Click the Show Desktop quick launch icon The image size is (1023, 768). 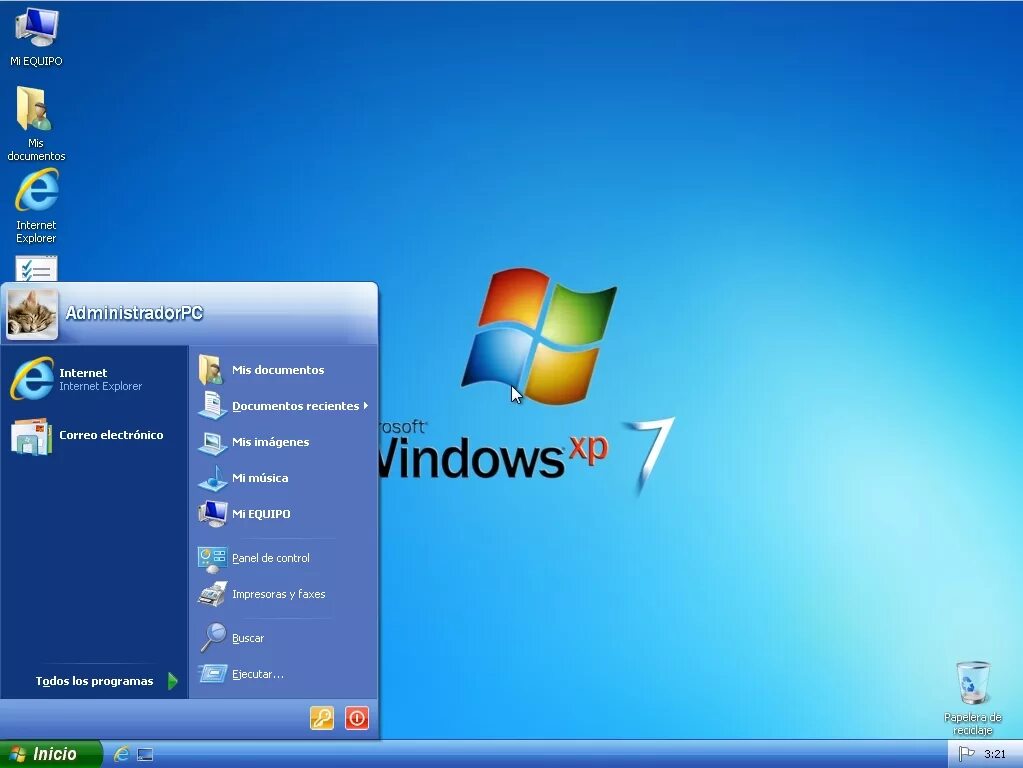[145, 755]
